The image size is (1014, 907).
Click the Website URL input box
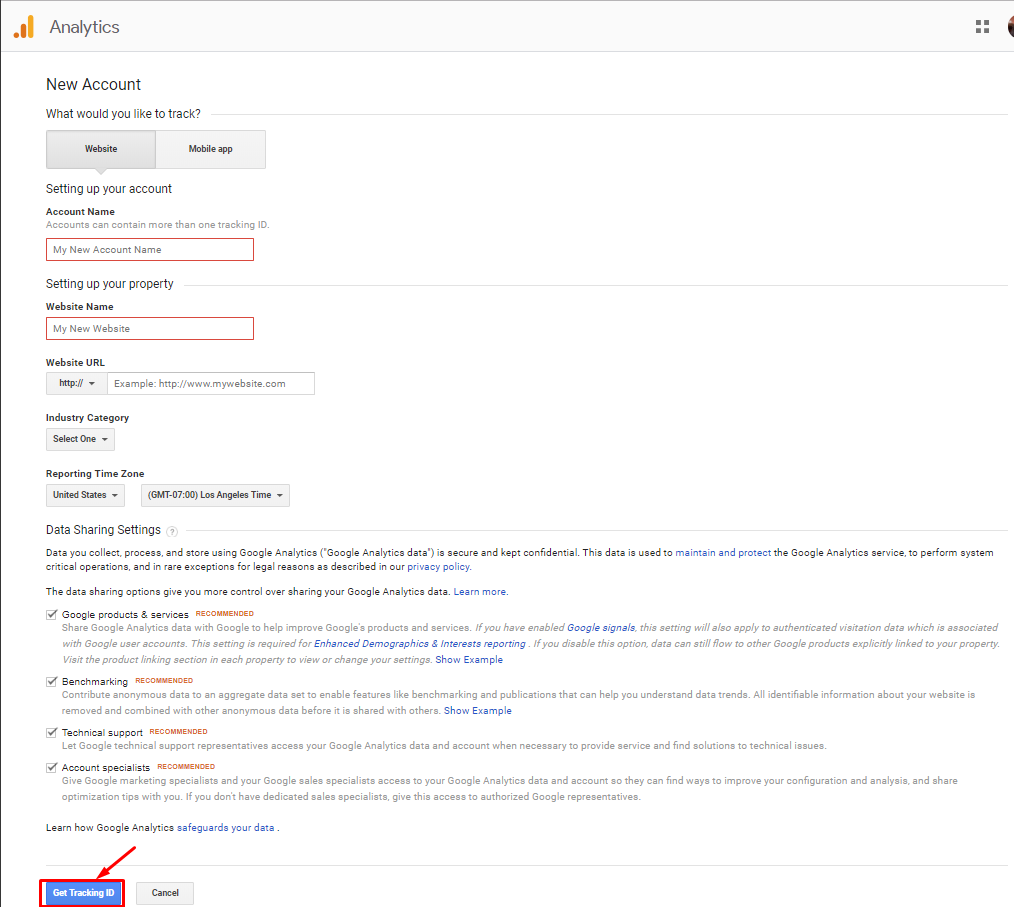point(210,383)
